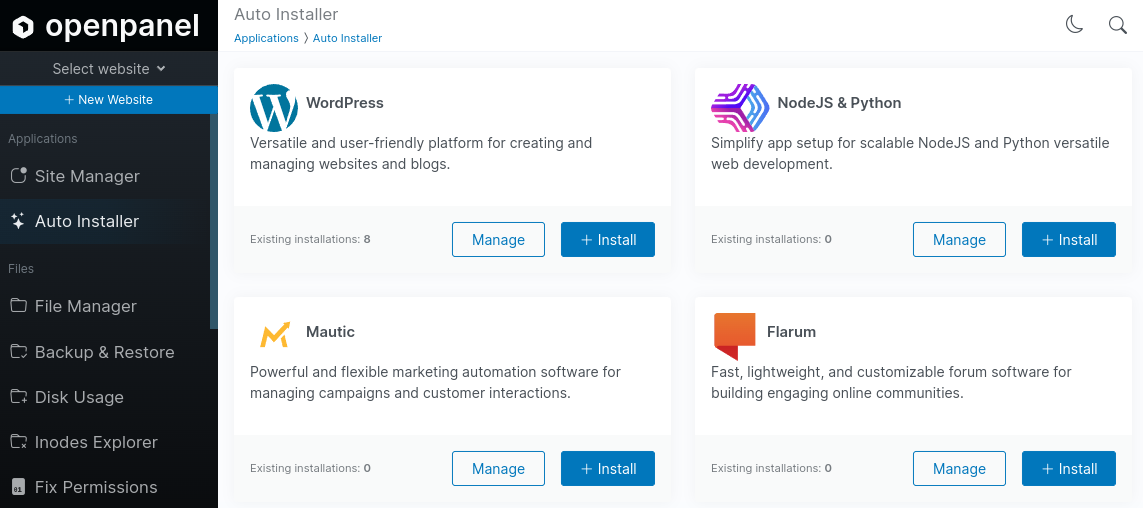1143x508 pixels.
Task: Click the OpenPanel logo icon
Action: coord(23,27)
